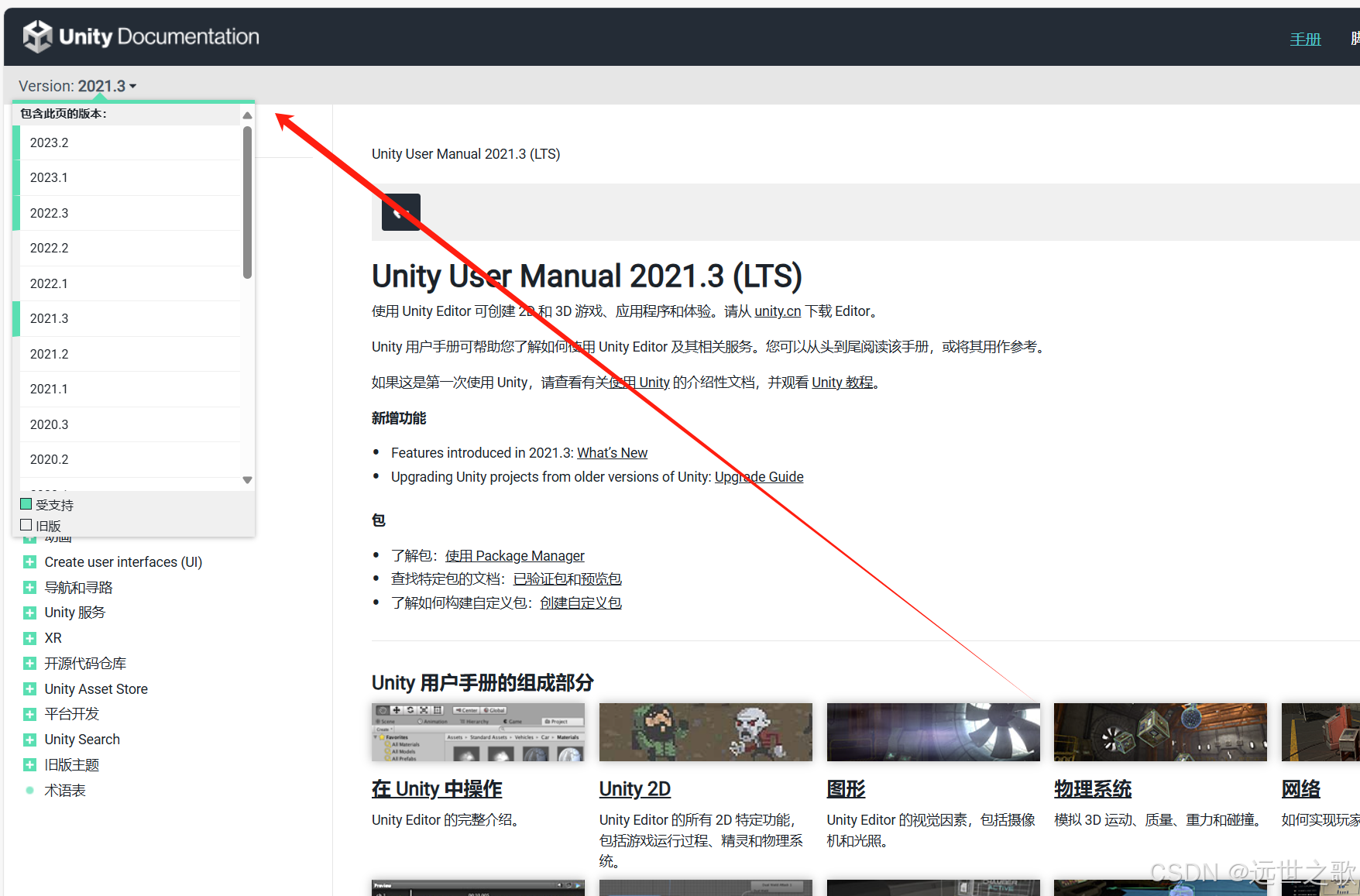Image resolution: width=1360 pixels, height=896 pixels.
Task: Open the 开源代码仓库 page
Action: (x=85, y=664)
